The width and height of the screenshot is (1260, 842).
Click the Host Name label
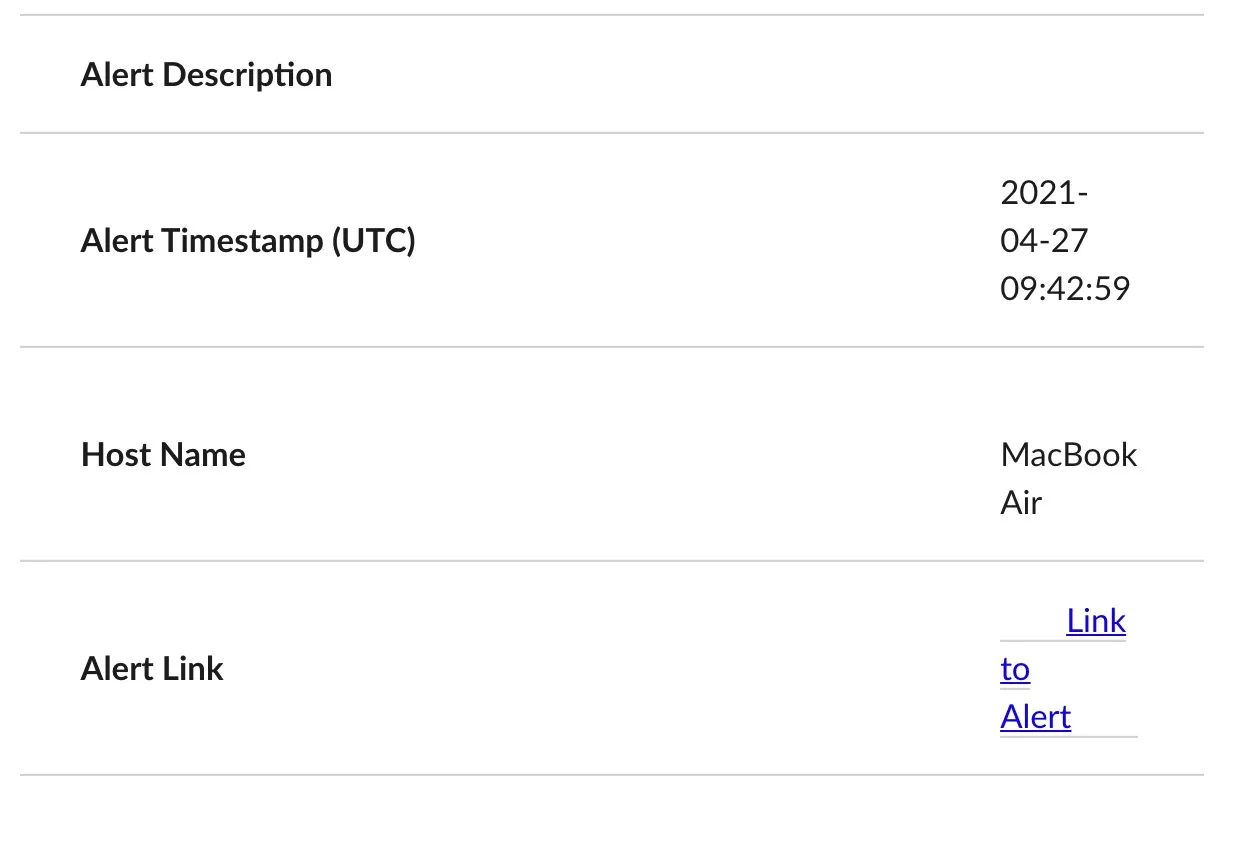pos(163,455)
